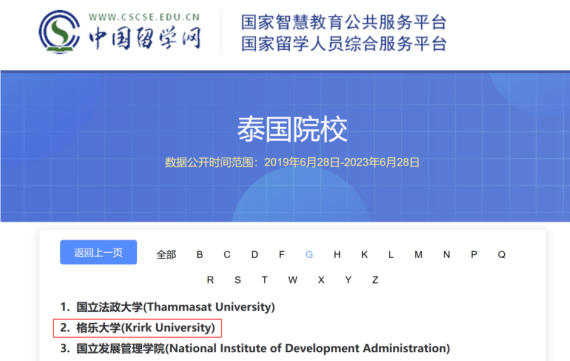Viewport: 570px width, 361px height.
Task: Filter schools by letter R
Action: tap(210, 280)
